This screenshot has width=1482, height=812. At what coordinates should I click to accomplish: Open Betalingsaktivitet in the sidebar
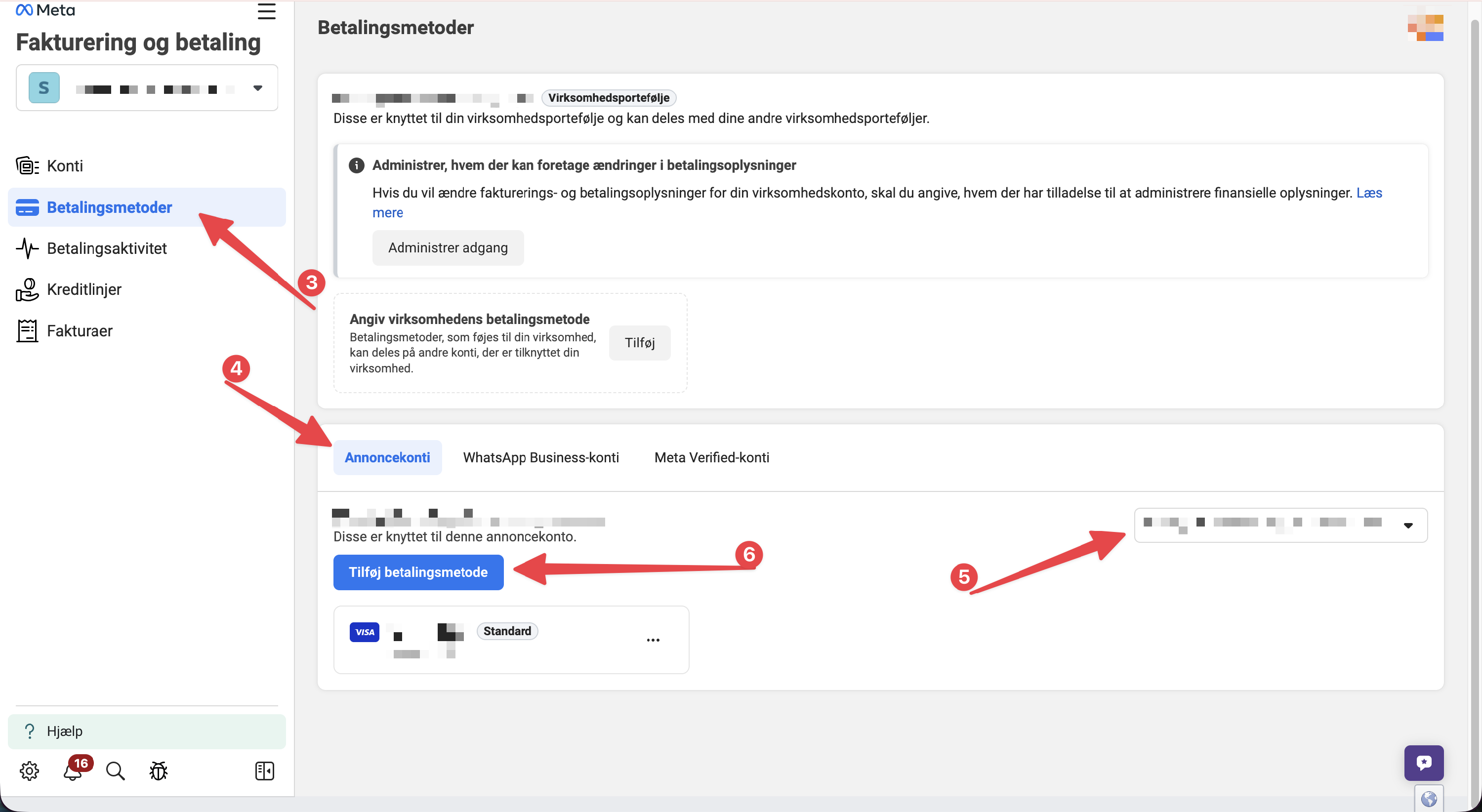[x=106, y=248]
